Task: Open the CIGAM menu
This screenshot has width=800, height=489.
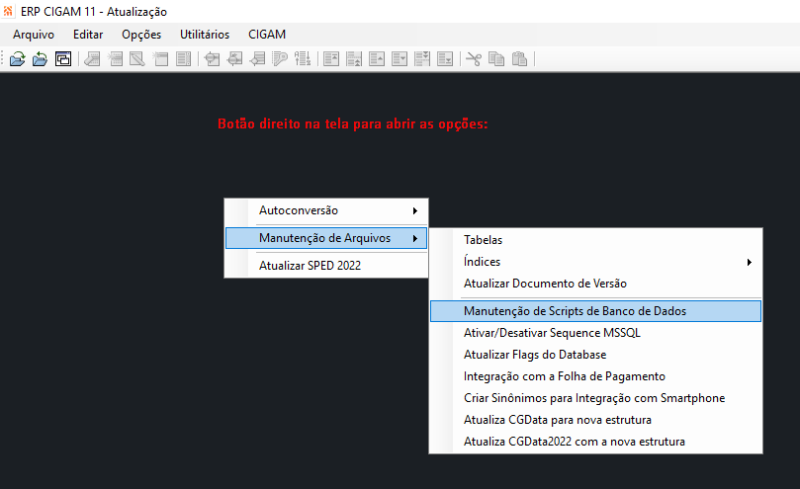Action: [267, 34]
